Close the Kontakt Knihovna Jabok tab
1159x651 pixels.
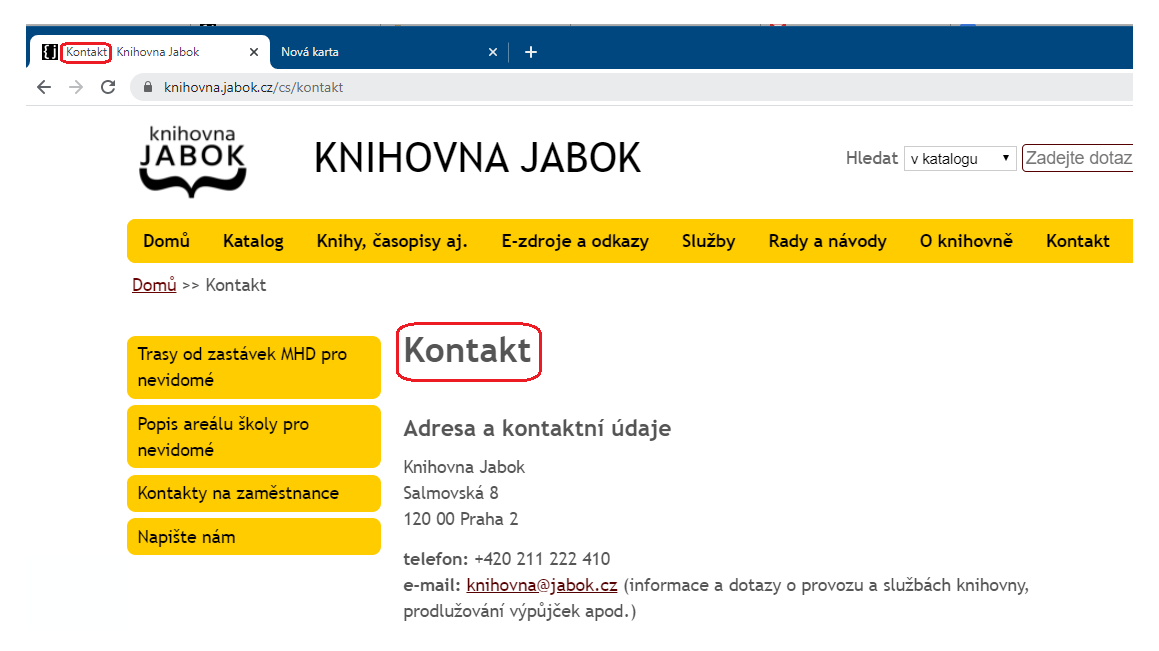[254, 52]
